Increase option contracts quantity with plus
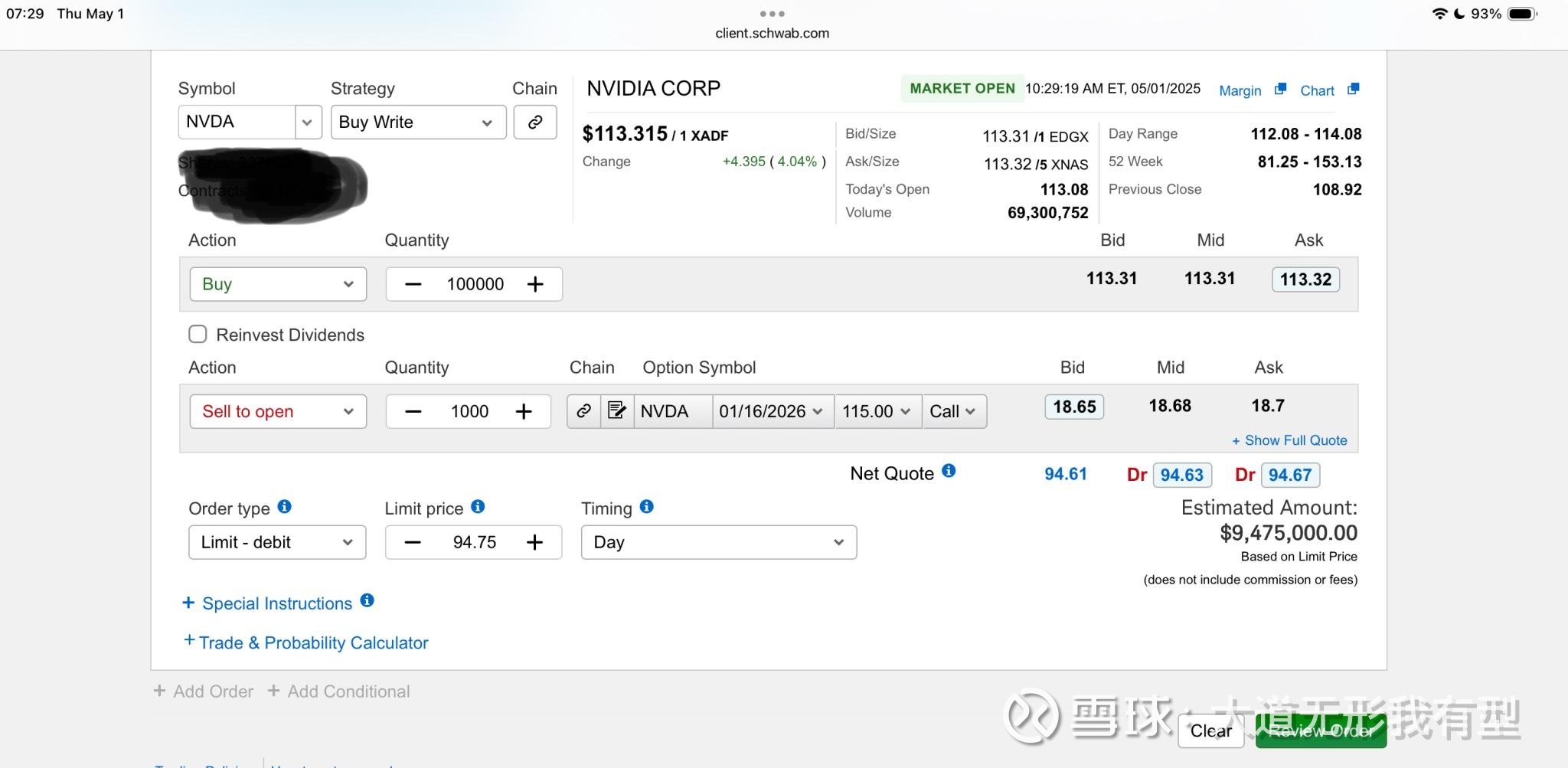Screen dimensions: 1568x768 coord(524,411)
